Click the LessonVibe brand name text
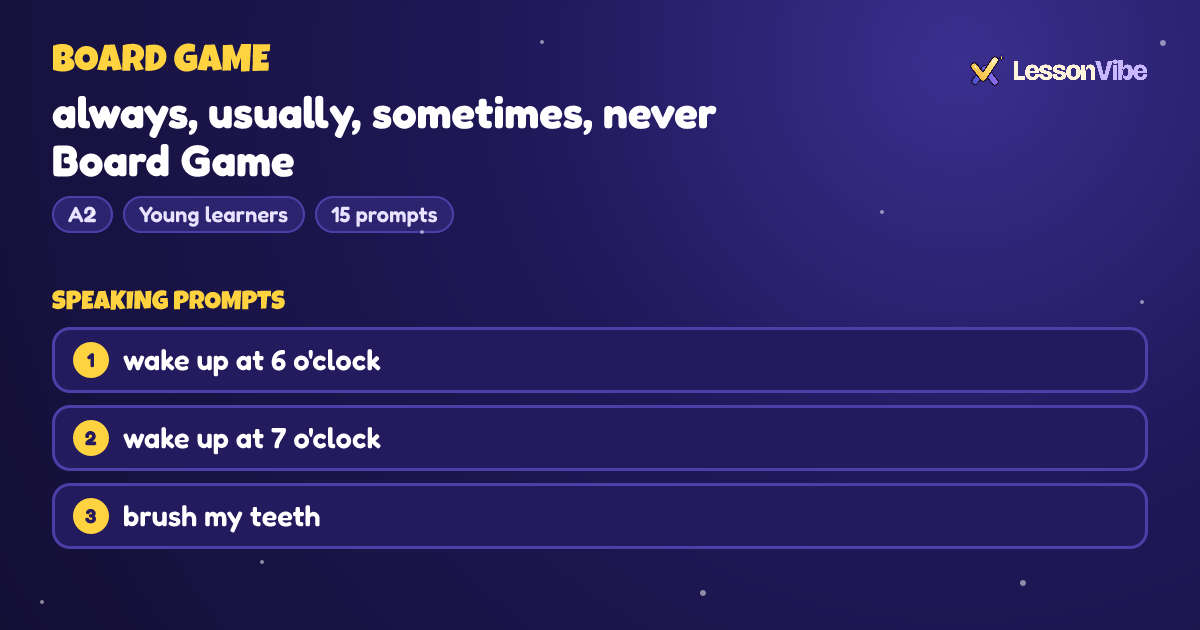This screenshot has width=1200, height=630. [x=1080, y=71]
